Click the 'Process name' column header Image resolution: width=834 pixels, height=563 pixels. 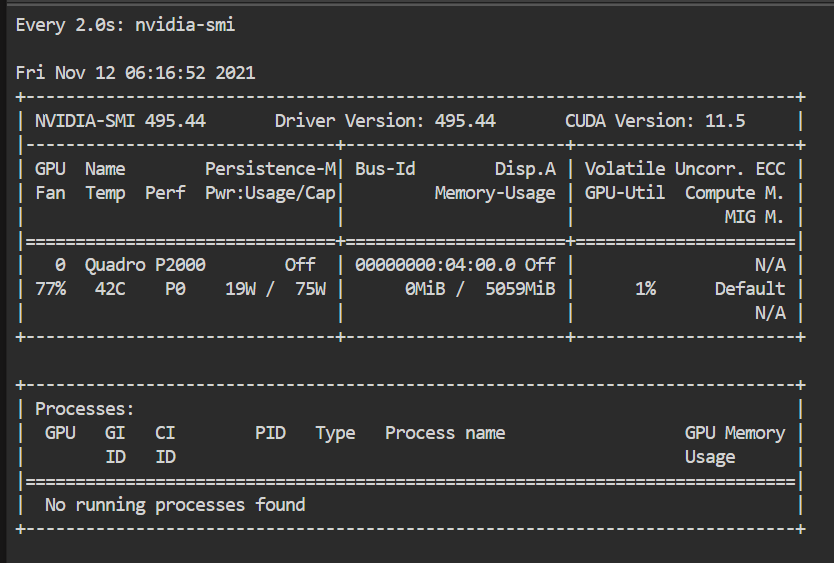pos(445,433)
